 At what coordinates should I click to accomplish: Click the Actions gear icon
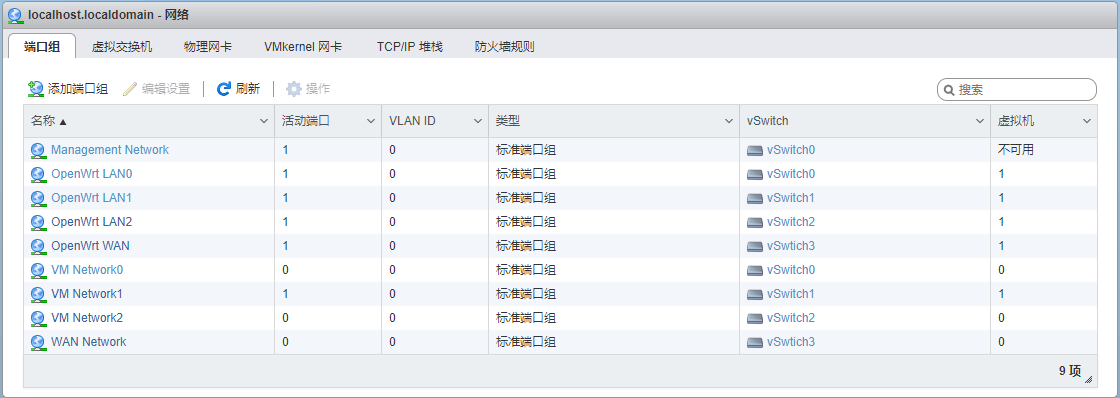pyautogui.click(x=294, y=89)
